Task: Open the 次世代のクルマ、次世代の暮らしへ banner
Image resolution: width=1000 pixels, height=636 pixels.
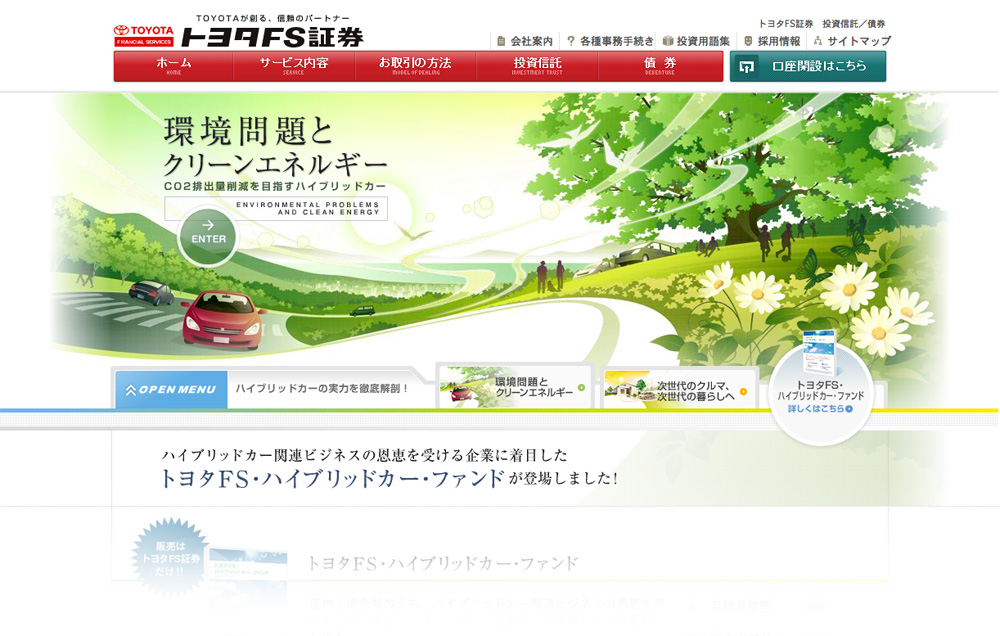Action: (x=679, y=389)
